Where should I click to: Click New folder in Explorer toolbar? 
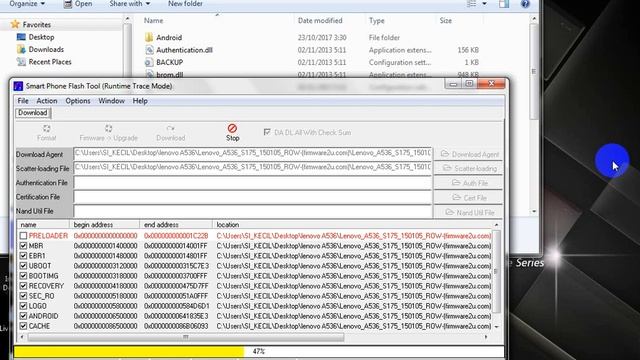[x=185, y=4]
